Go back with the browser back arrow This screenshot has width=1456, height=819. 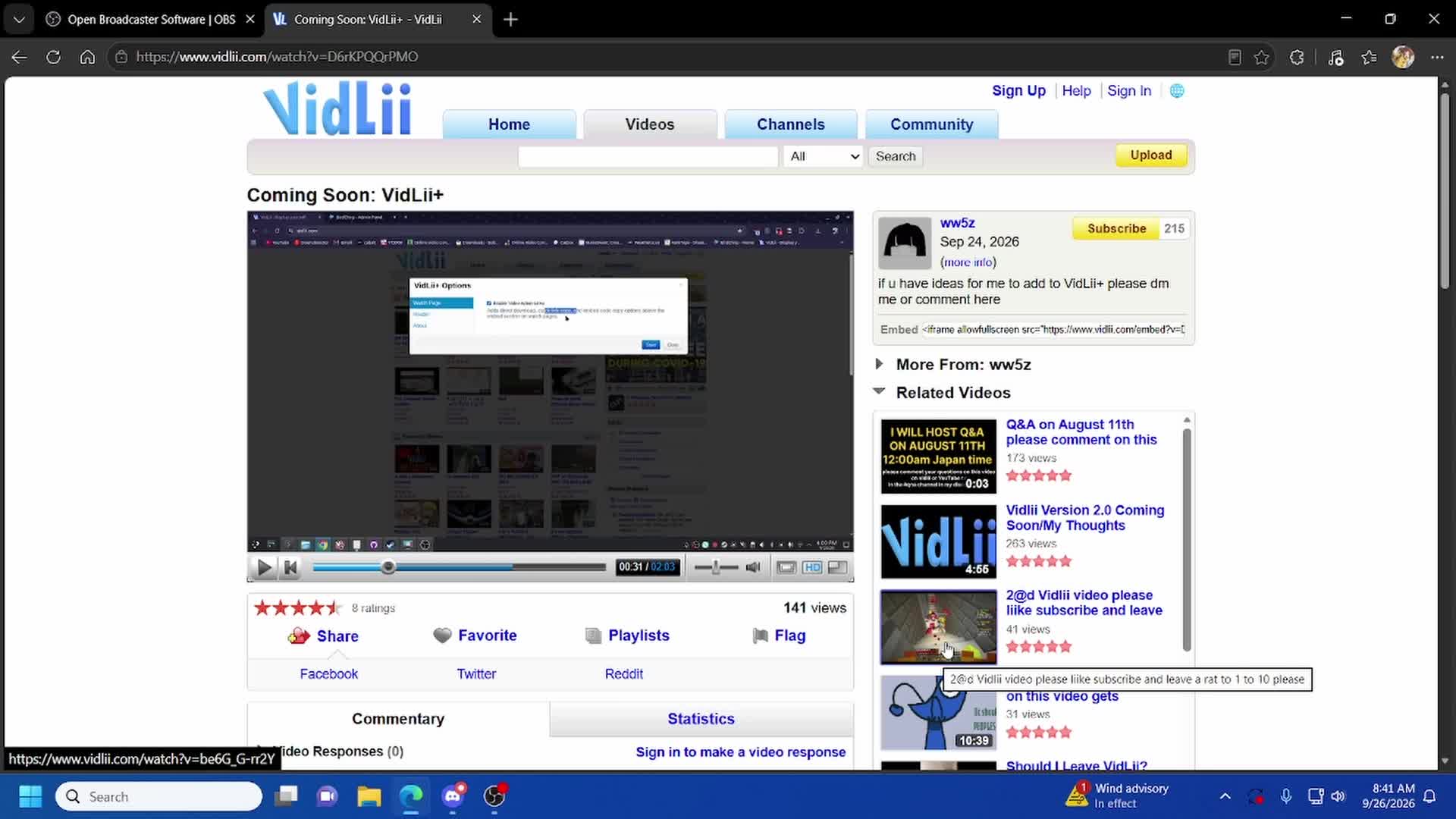coord(20,57)
